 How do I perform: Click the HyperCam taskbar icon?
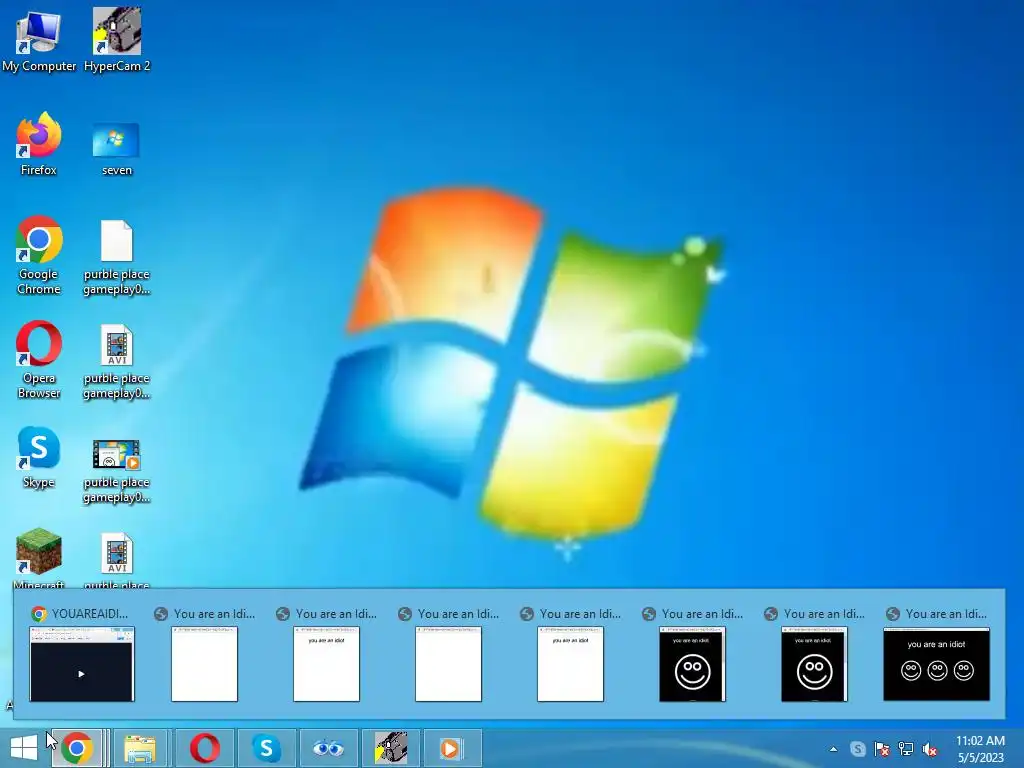point(391,748)
